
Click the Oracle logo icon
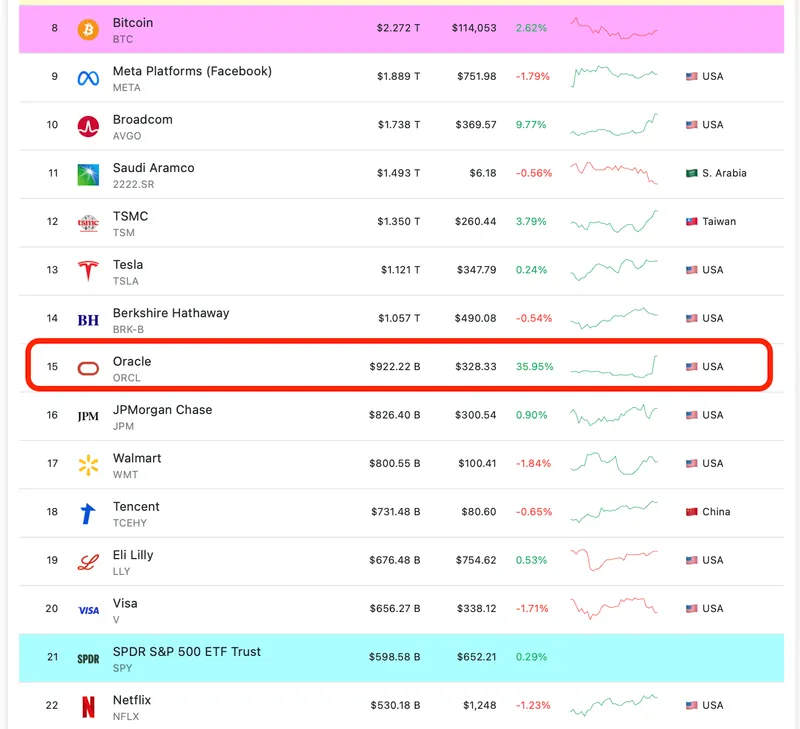pos(88,368)
